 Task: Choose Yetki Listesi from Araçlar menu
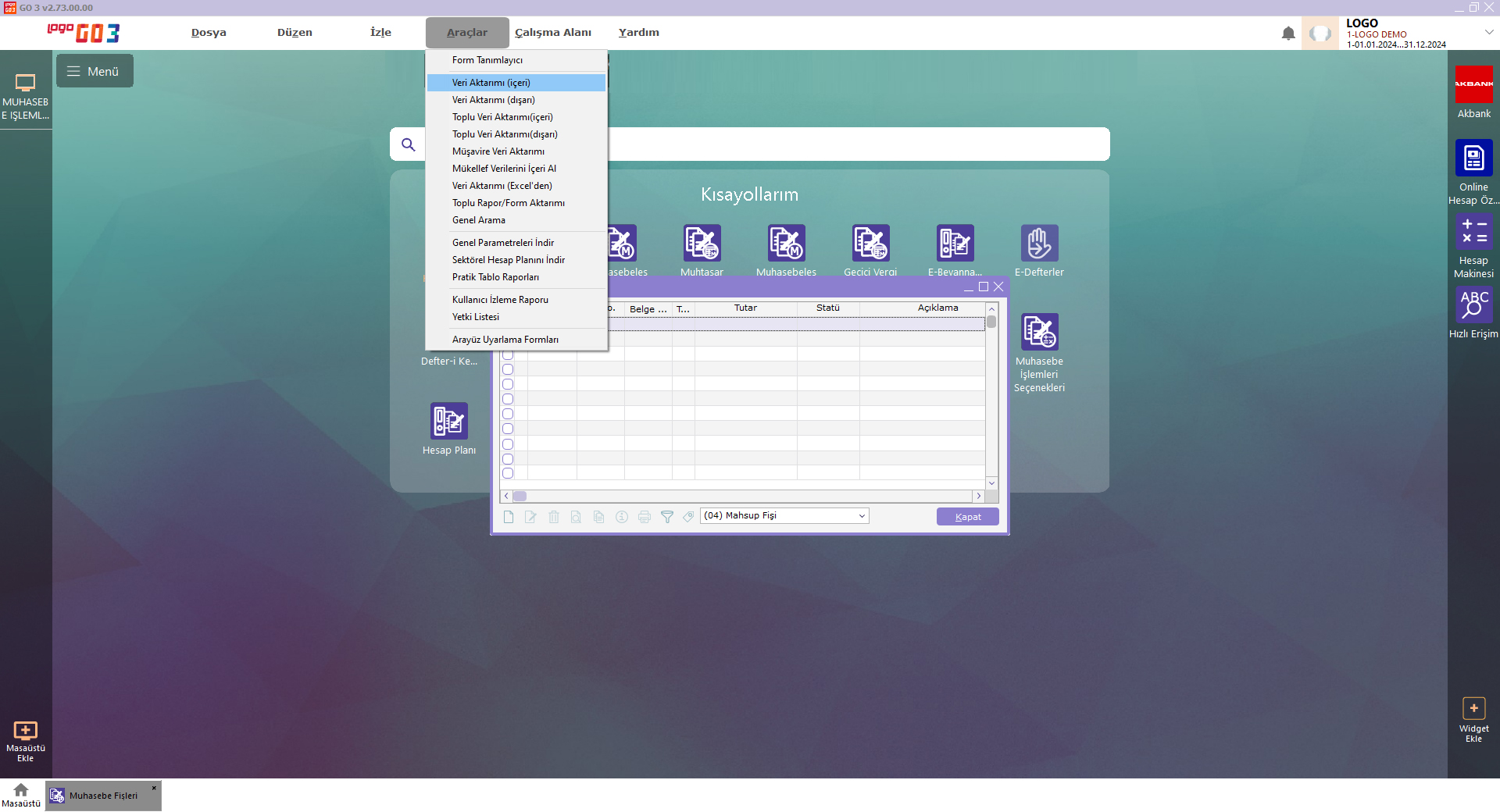pyautogui.click(x=475, y=317)
